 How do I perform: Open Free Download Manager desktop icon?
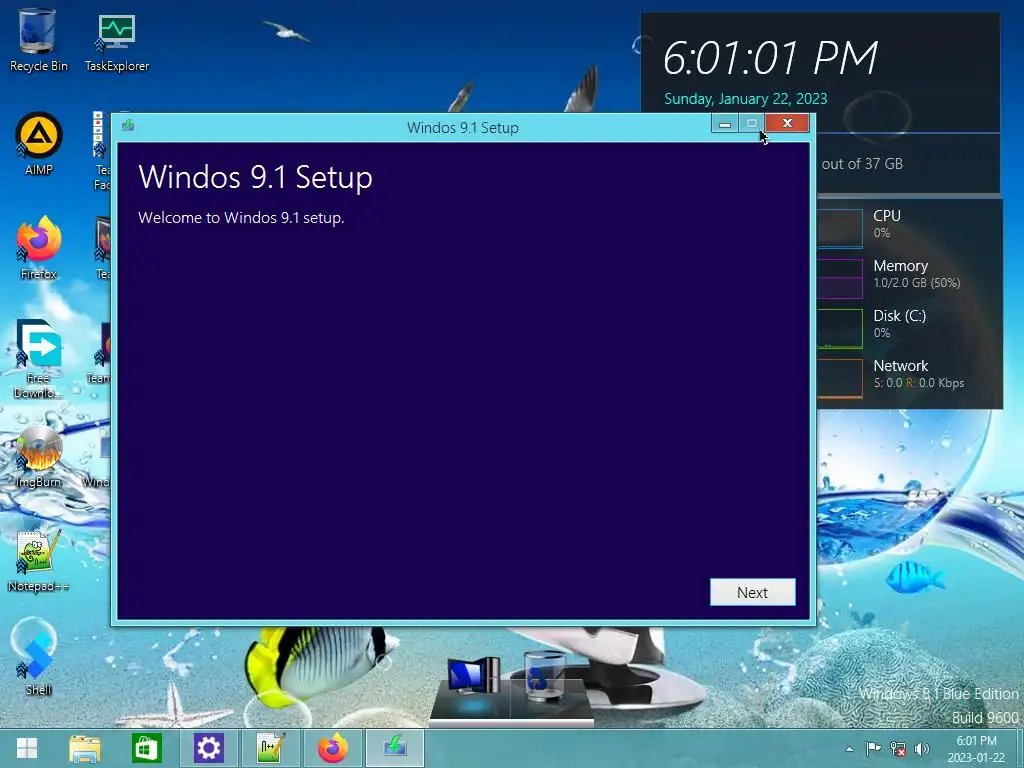pos(39,359)
